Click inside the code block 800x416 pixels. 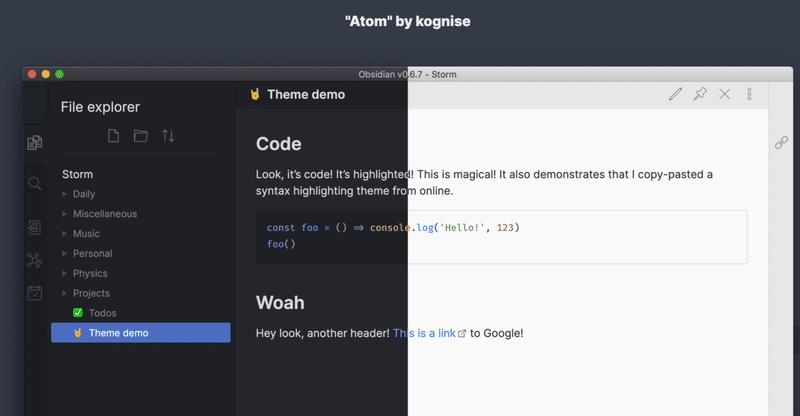pos(502,237)
